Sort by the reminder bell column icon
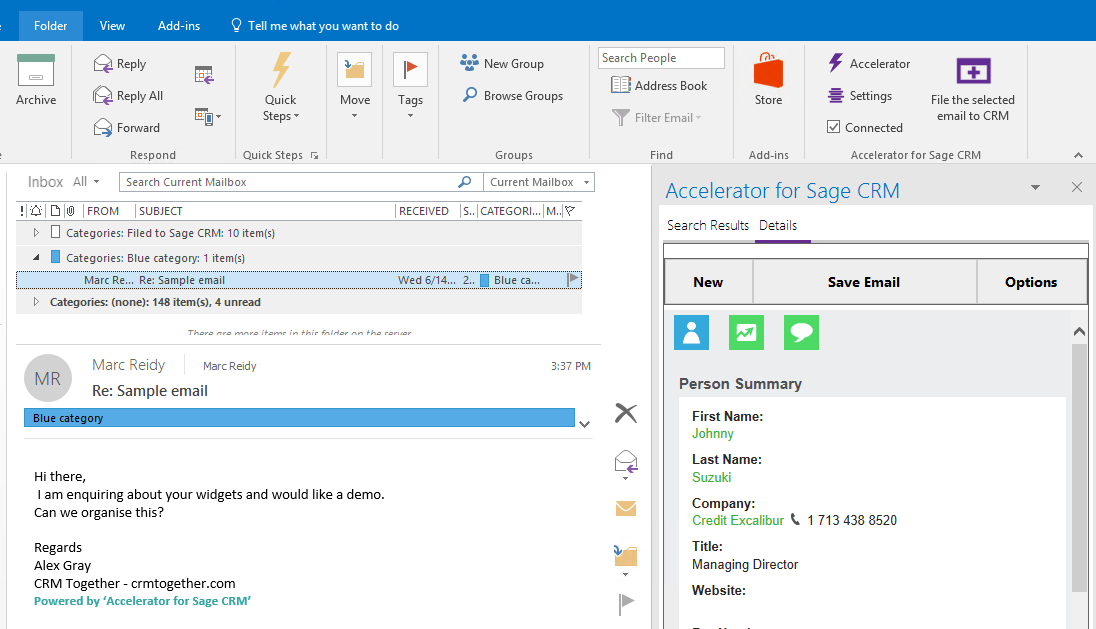This screenshot has height=629, width=1096. pyautogui.click(x=36, y=211)
